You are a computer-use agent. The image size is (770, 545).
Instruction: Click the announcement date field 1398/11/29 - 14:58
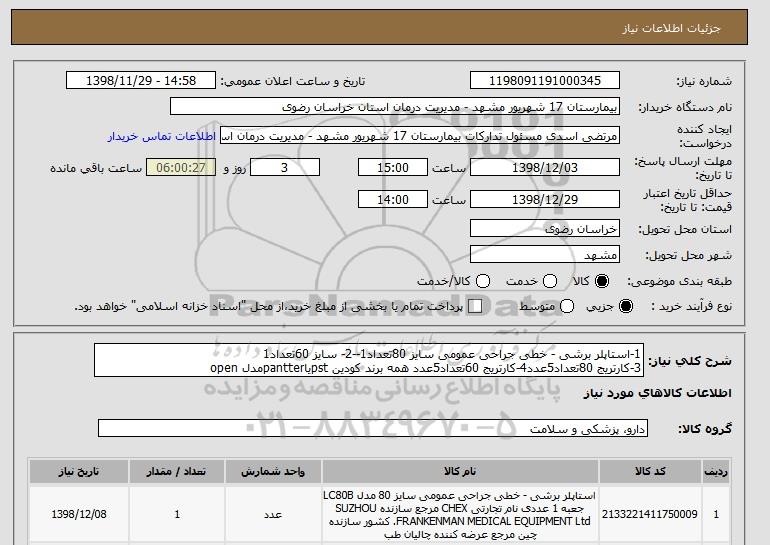(141, 81)
